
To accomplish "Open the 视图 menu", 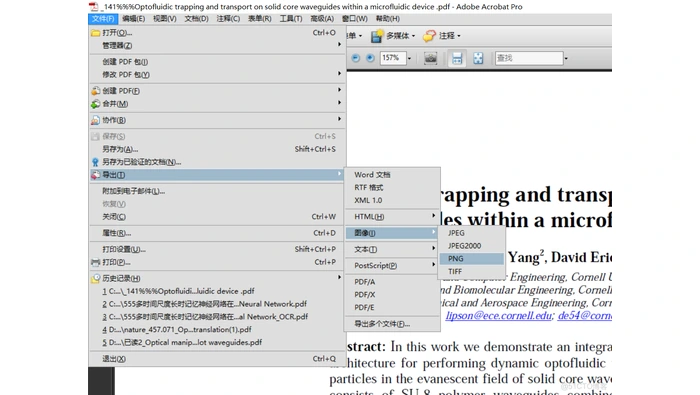I will point(165,19).
